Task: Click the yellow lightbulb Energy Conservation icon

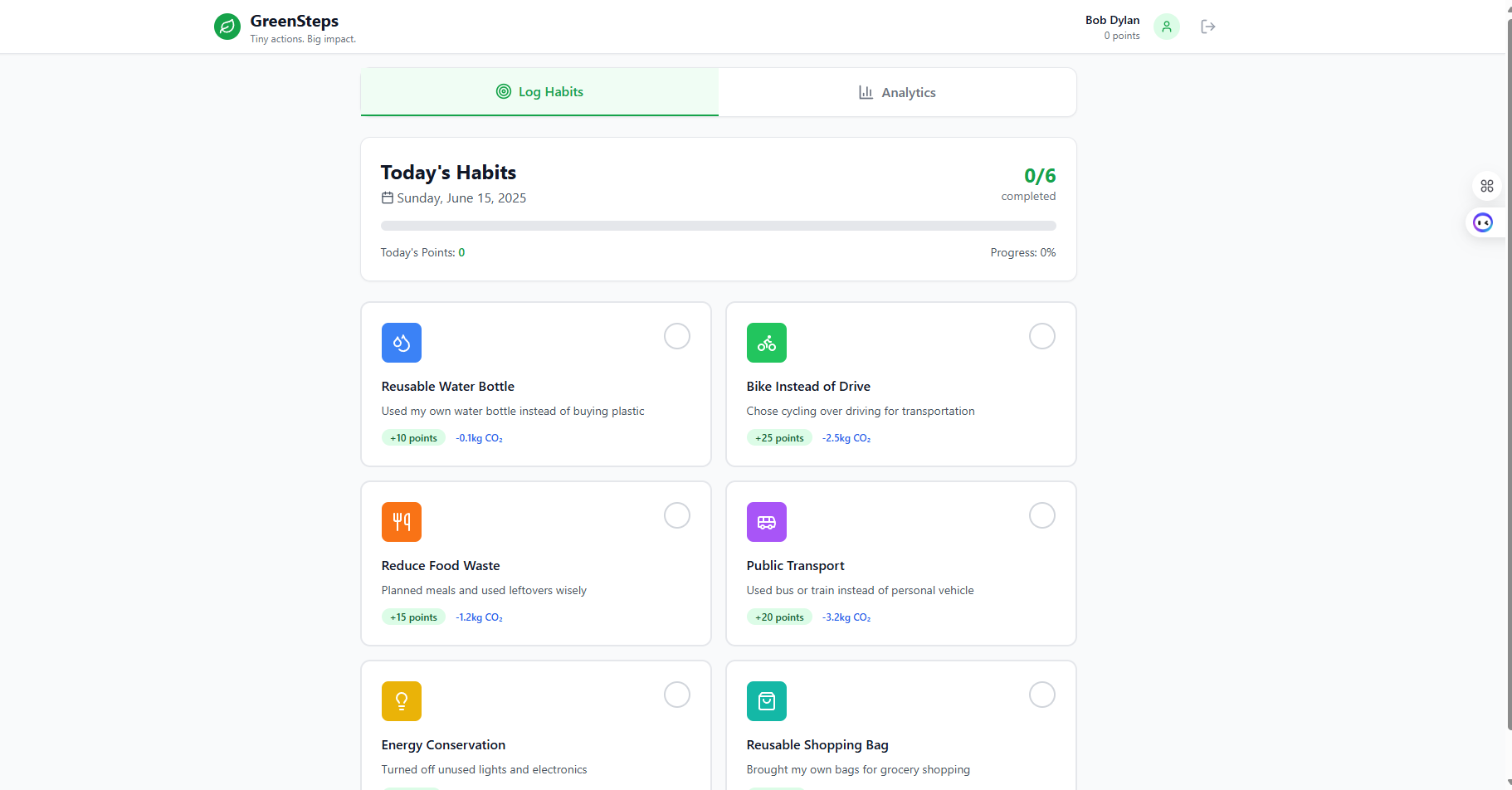Action: (402, 701)
